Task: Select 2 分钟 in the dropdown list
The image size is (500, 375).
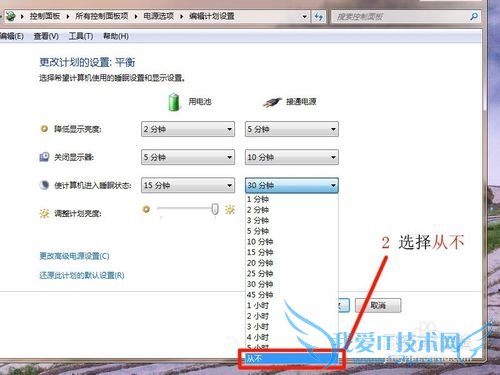Action: [x=292, y=210]
